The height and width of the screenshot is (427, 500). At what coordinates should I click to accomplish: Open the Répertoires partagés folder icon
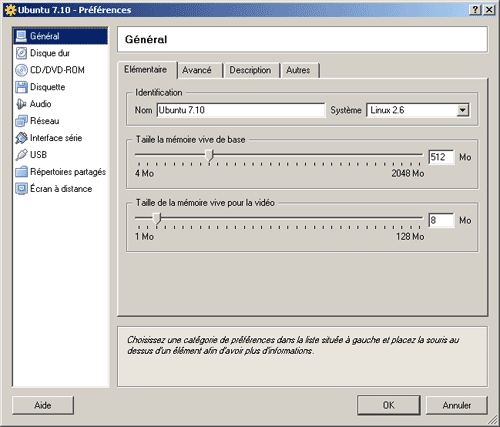point(21,172)
